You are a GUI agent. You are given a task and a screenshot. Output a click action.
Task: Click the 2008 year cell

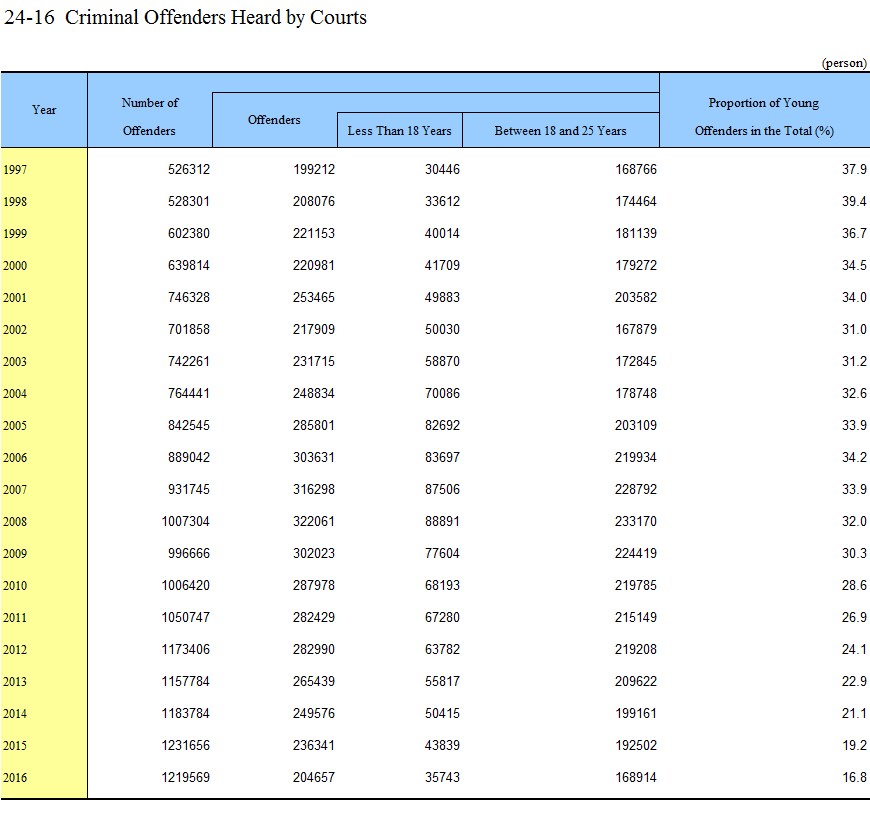tap(16, 522)
